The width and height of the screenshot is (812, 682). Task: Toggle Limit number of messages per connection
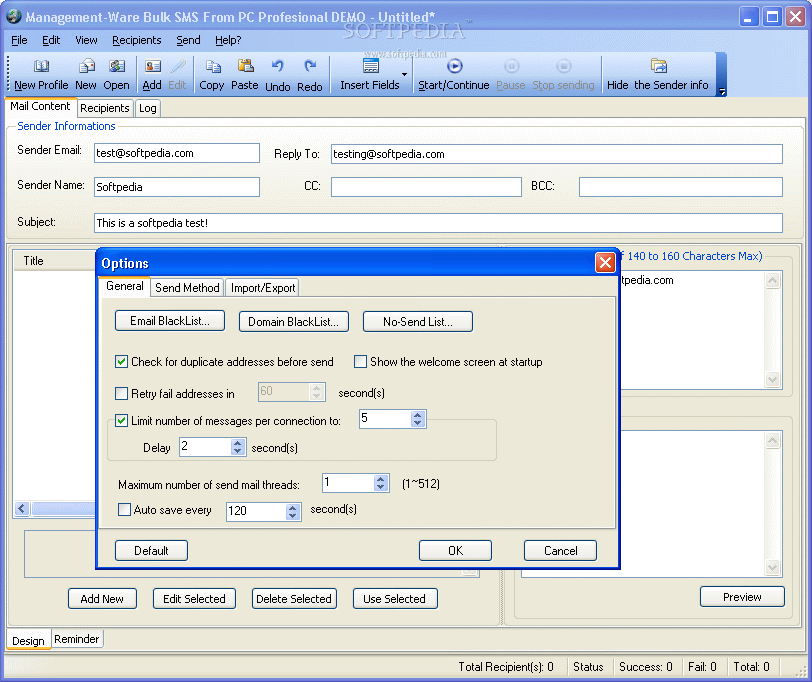(121, 420)
